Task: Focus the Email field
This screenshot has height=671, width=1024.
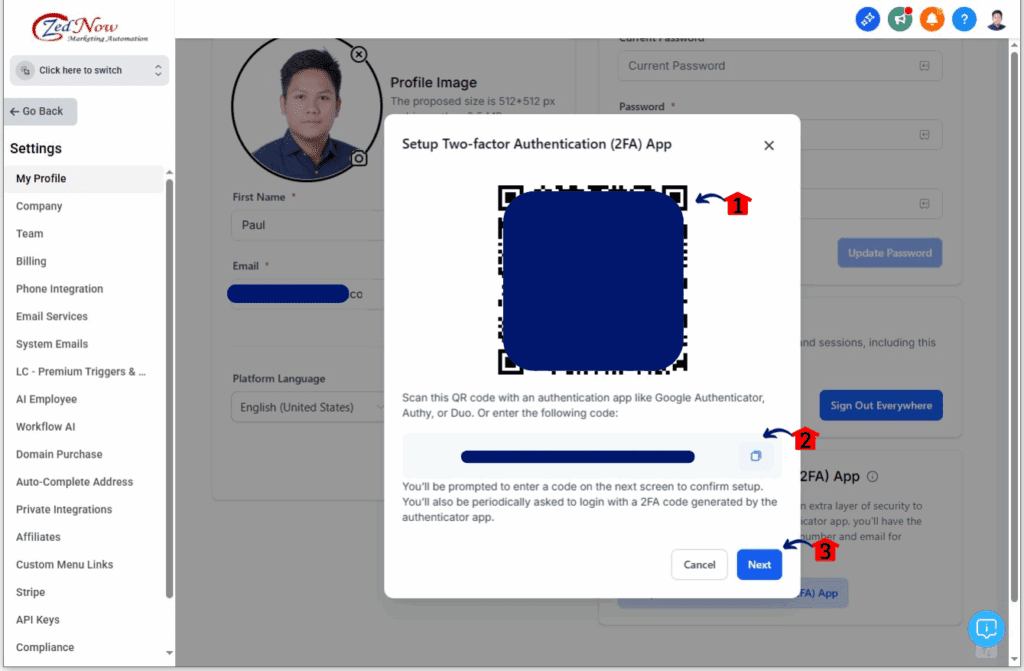Action: [x=306, y=294]
